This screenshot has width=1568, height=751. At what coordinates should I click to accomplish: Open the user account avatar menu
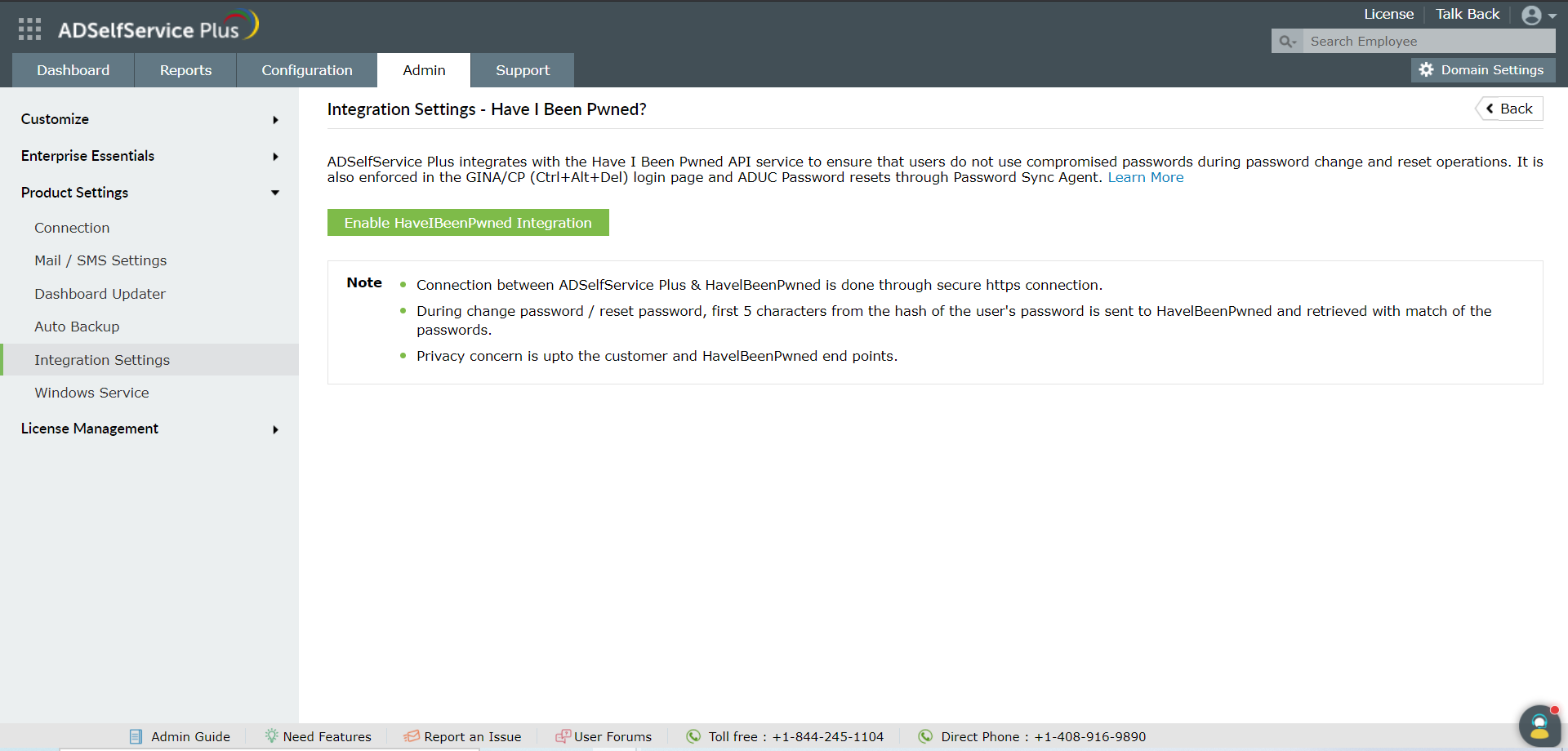(1531, 15)
